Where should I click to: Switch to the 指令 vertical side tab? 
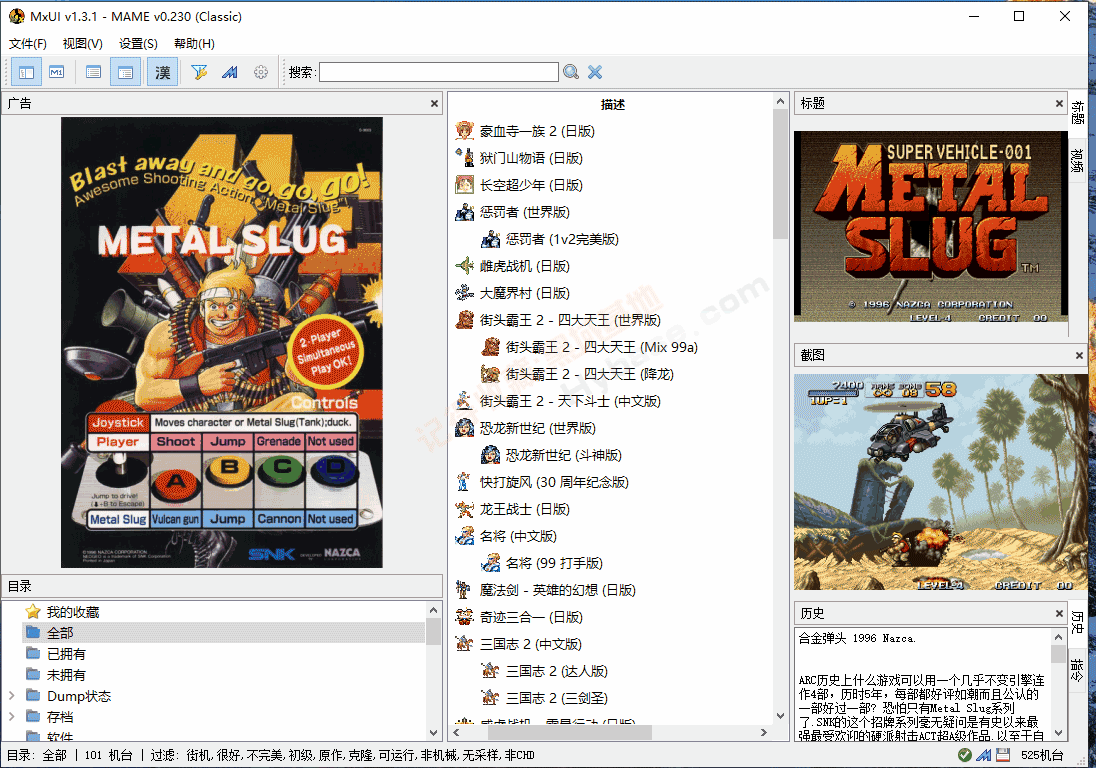1077,669
